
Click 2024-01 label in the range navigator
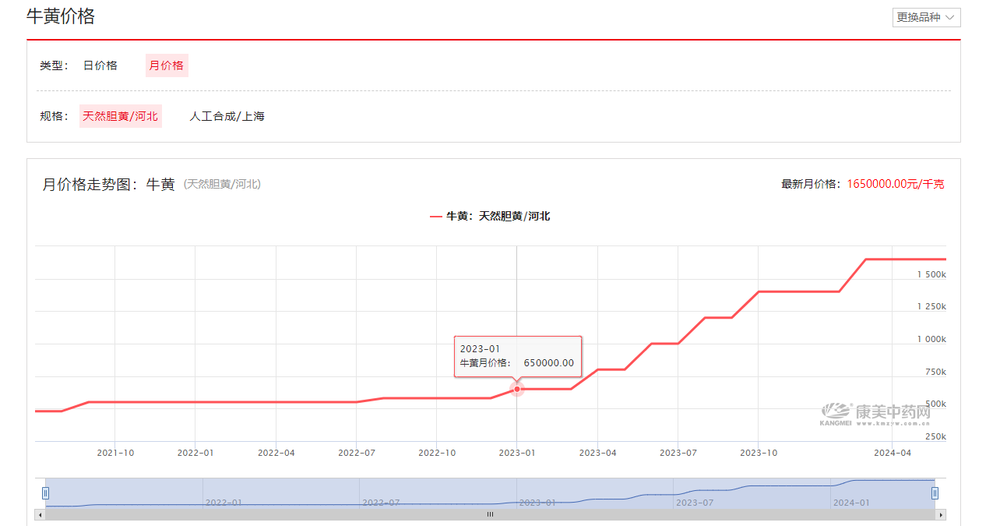point(851,502)
